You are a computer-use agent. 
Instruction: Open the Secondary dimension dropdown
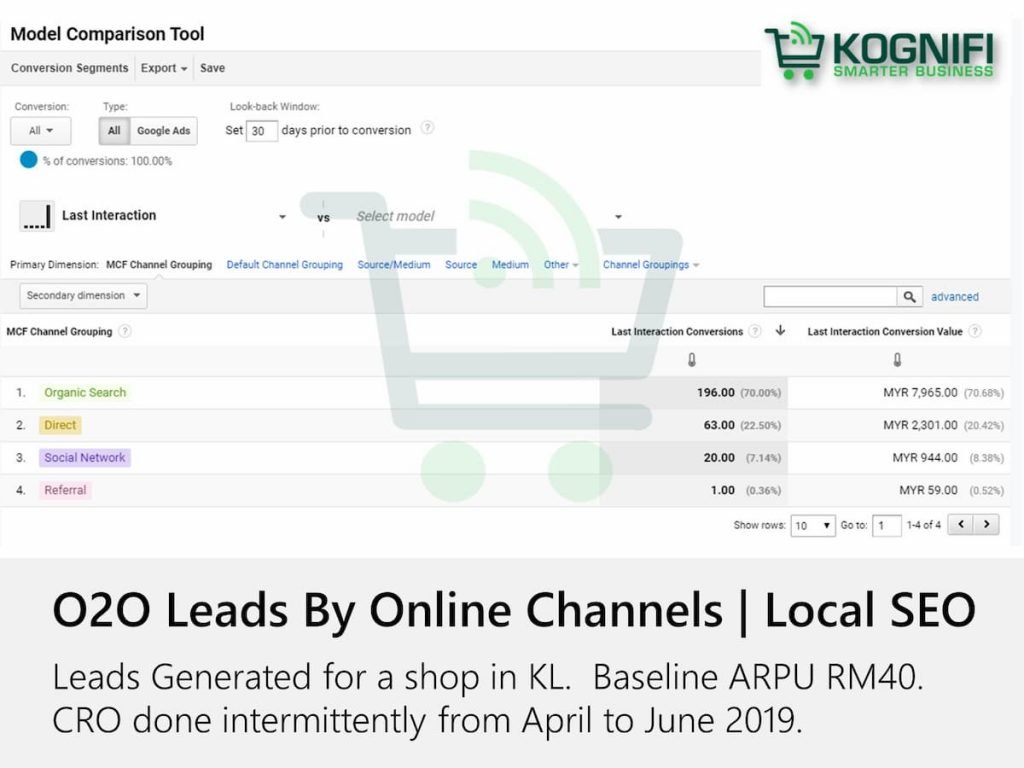tap(84, 296)
